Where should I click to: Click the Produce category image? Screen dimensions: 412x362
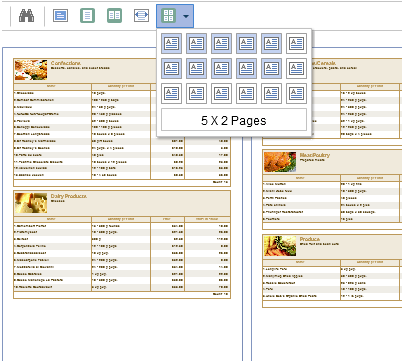280,246
